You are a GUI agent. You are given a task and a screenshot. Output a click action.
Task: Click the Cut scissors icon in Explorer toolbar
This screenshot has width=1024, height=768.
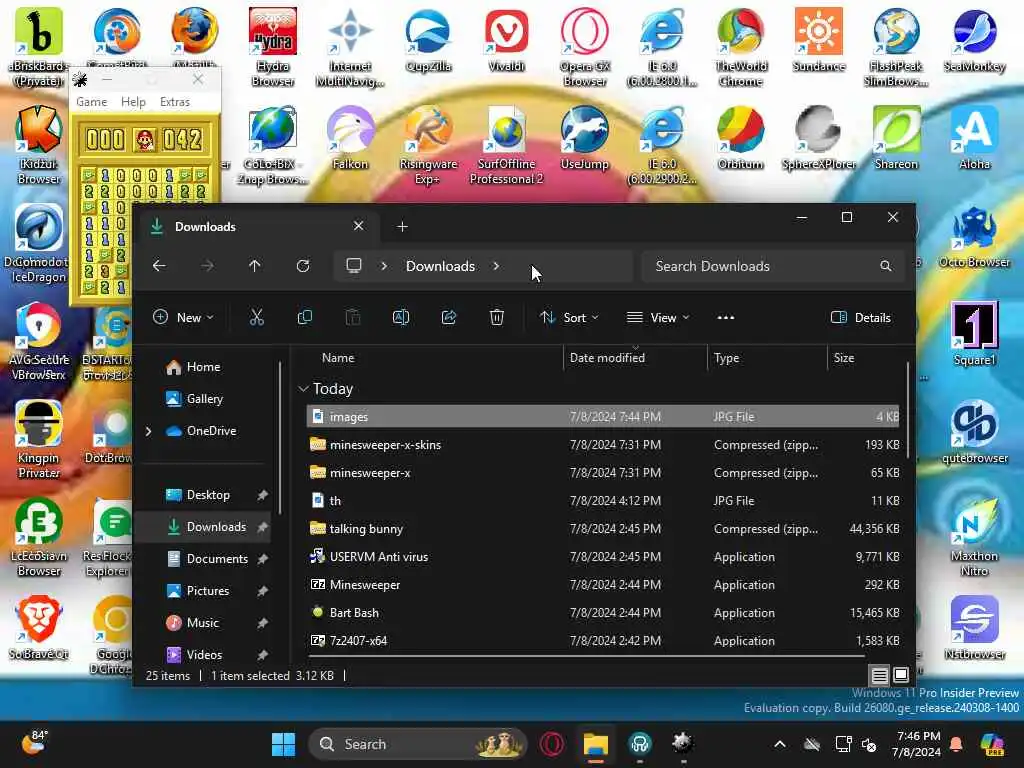(257, 317)
